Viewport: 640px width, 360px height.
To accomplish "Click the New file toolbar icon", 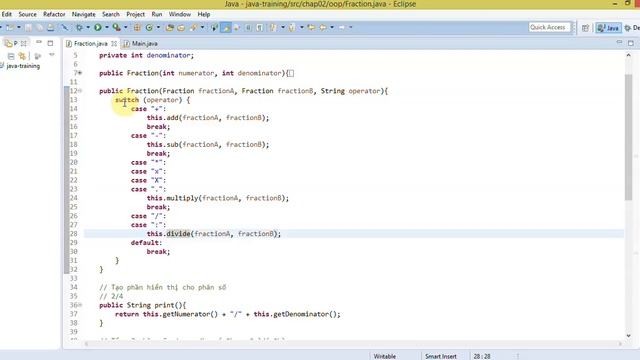I will (x=10, y=27).
